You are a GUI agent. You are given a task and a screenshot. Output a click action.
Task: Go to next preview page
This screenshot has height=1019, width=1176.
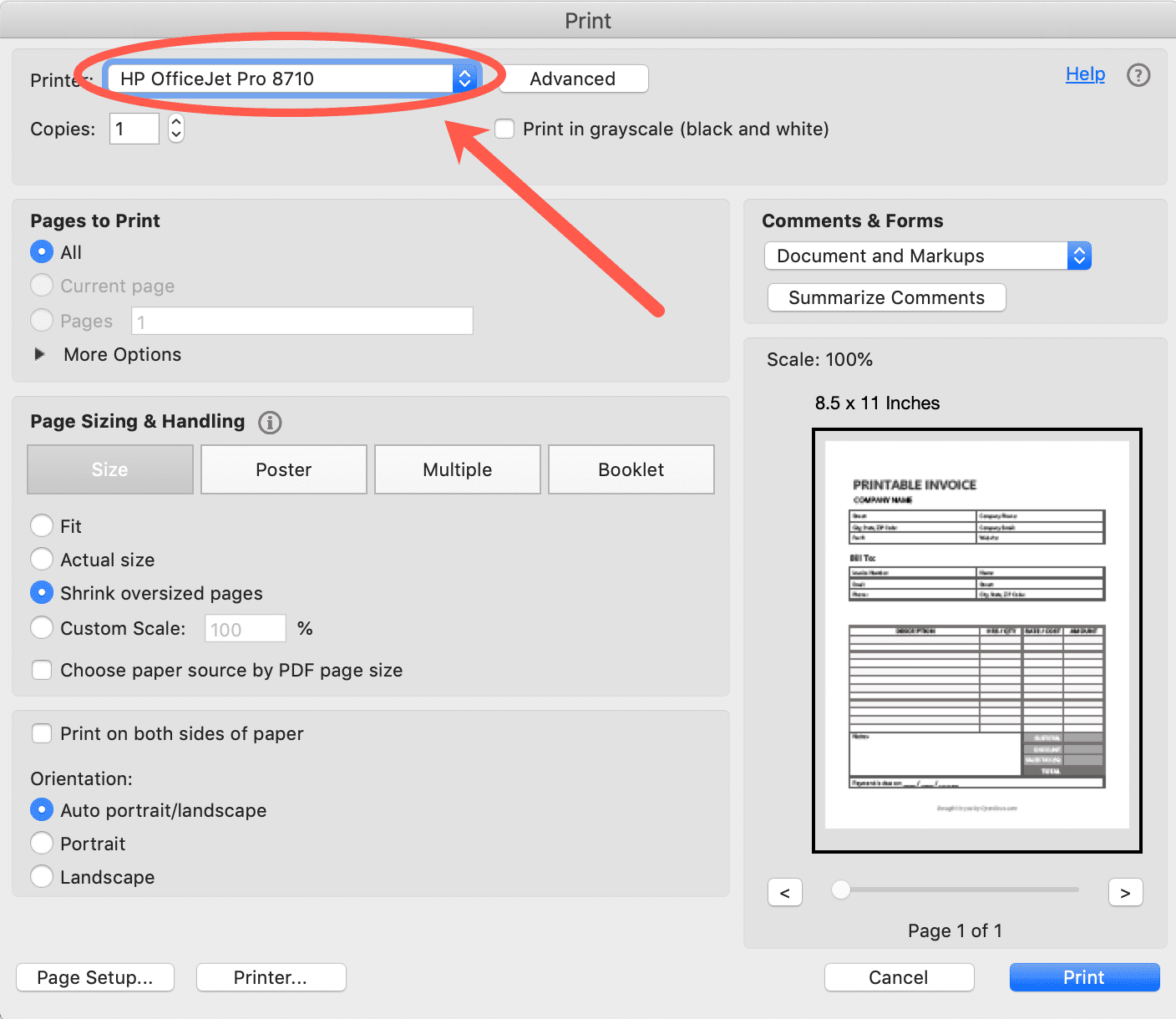[1125, 893]
